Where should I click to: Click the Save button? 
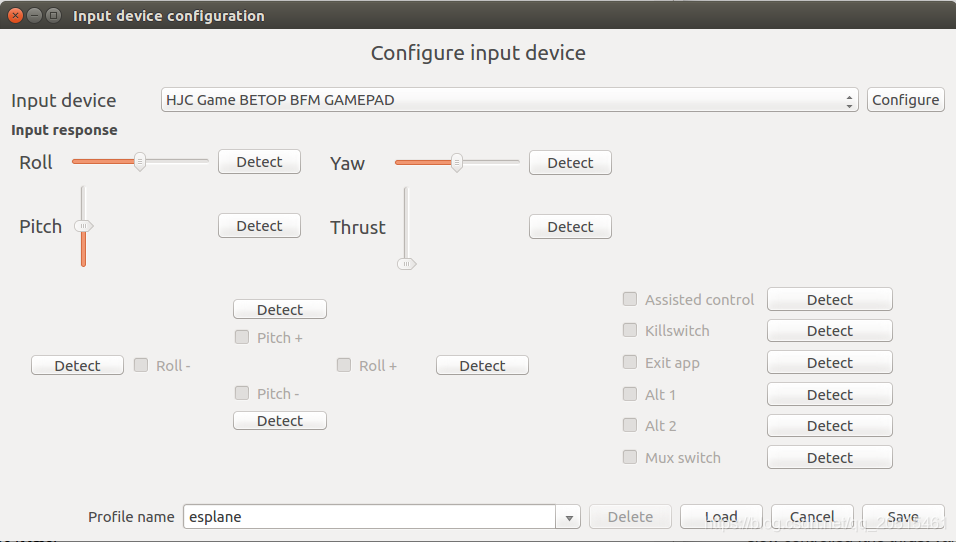[x=903, y=517]
